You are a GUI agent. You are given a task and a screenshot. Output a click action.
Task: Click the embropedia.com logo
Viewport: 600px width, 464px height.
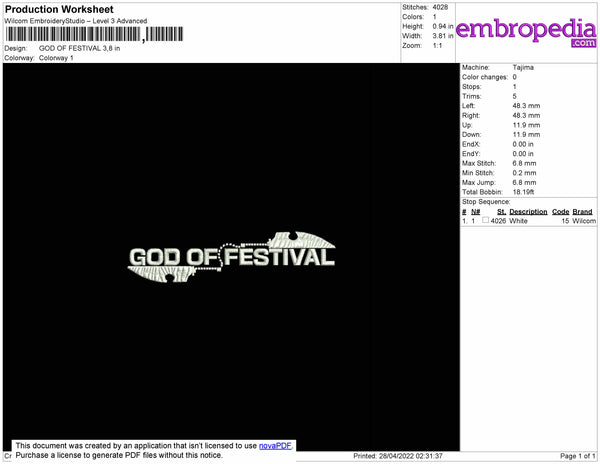[x=526, y=32]
